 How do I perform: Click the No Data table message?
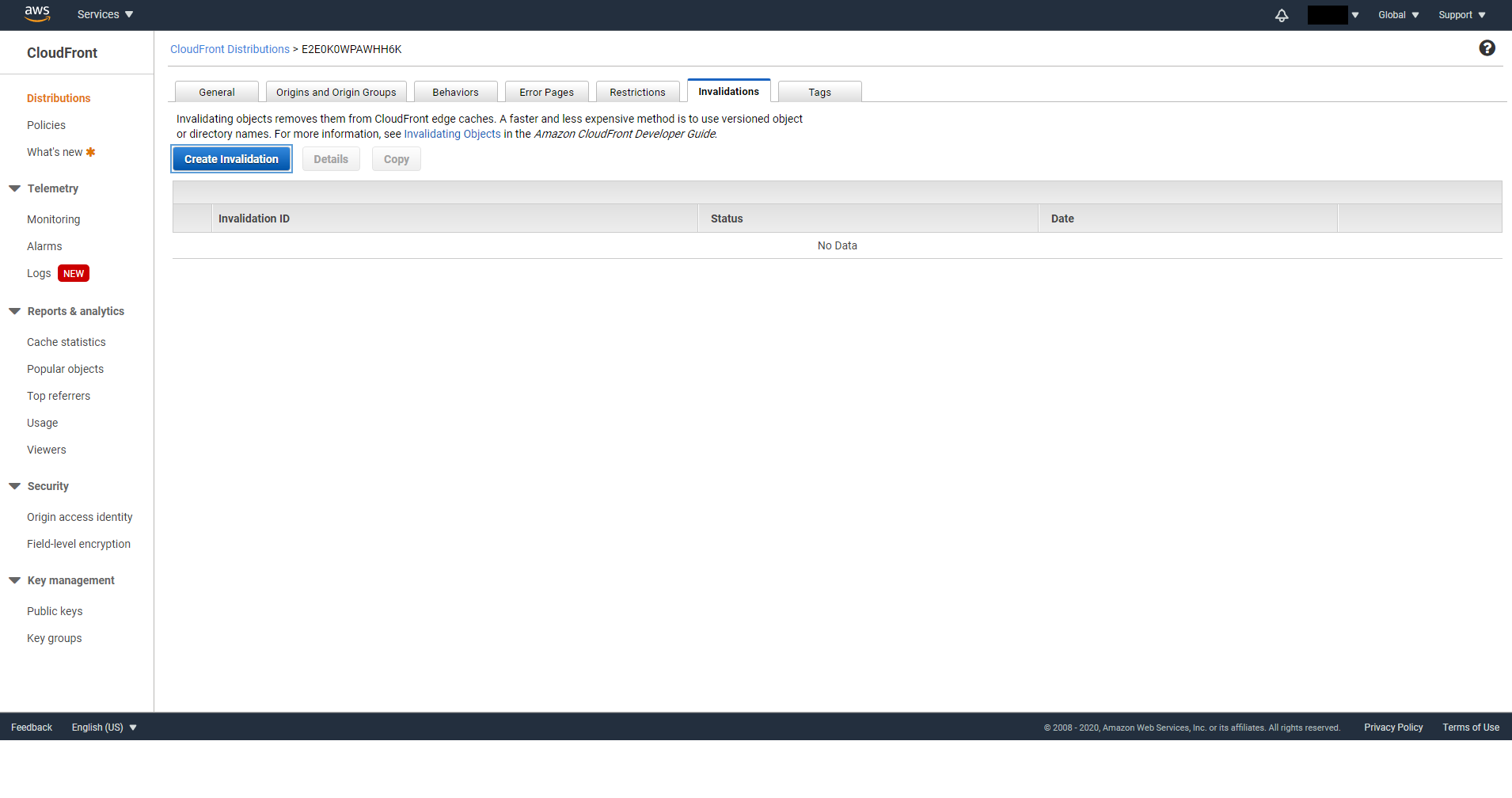[x=838, y=245]
